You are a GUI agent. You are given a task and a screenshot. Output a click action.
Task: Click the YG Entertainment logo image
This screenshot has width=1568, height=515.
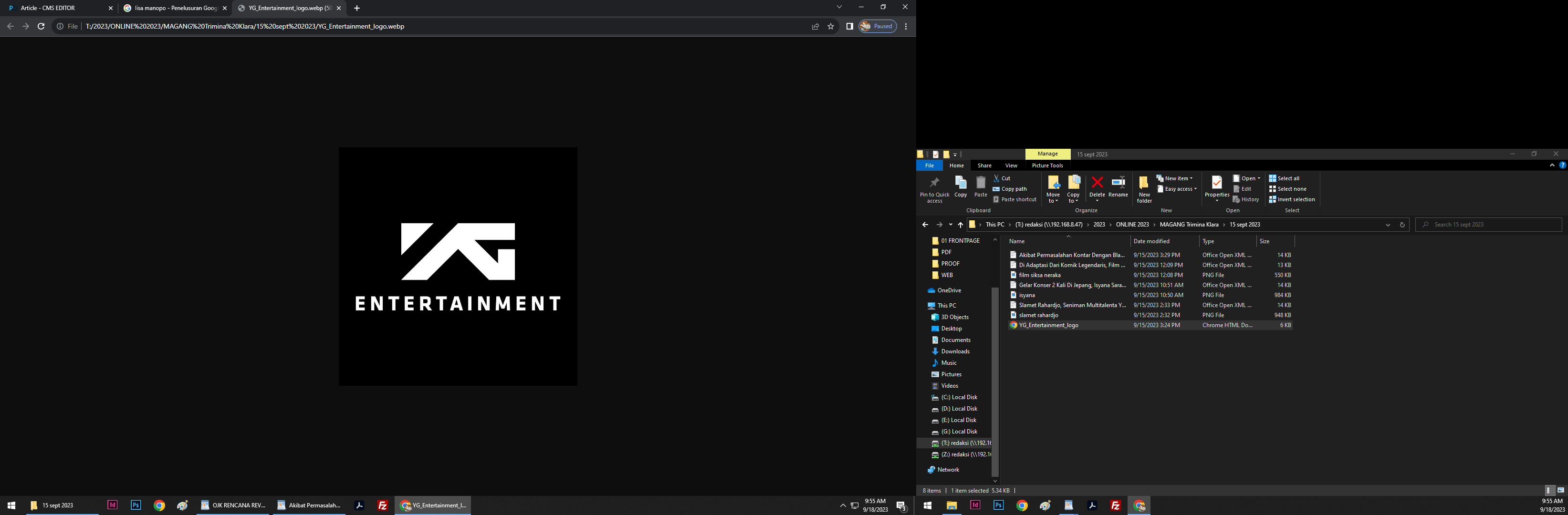tap(458, 266)
